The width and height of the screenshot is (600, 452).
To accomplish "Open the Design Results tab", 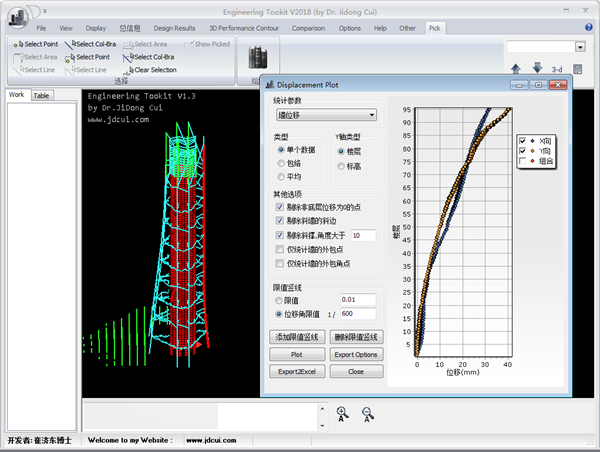I will 174,28.
